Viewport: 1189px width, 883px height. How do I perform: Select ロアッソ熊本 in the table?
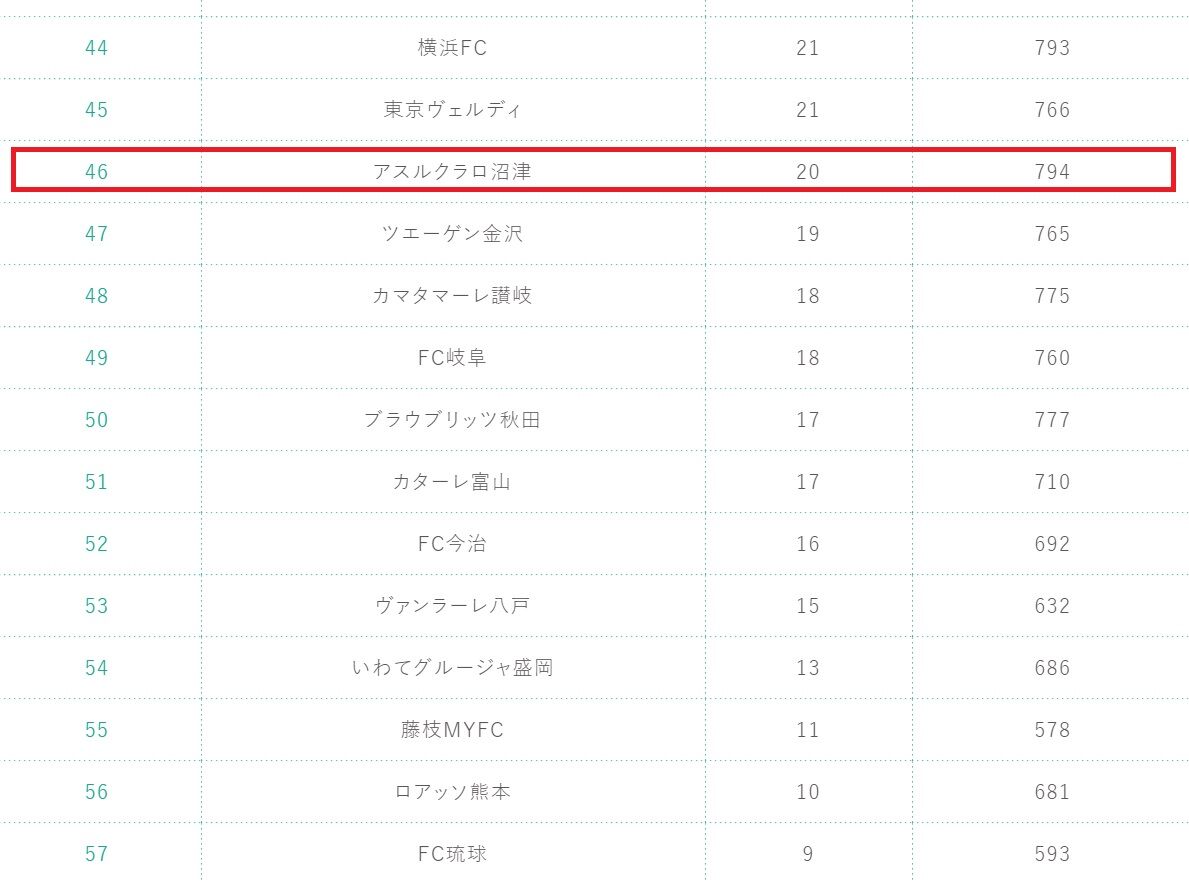click(452, 792)
